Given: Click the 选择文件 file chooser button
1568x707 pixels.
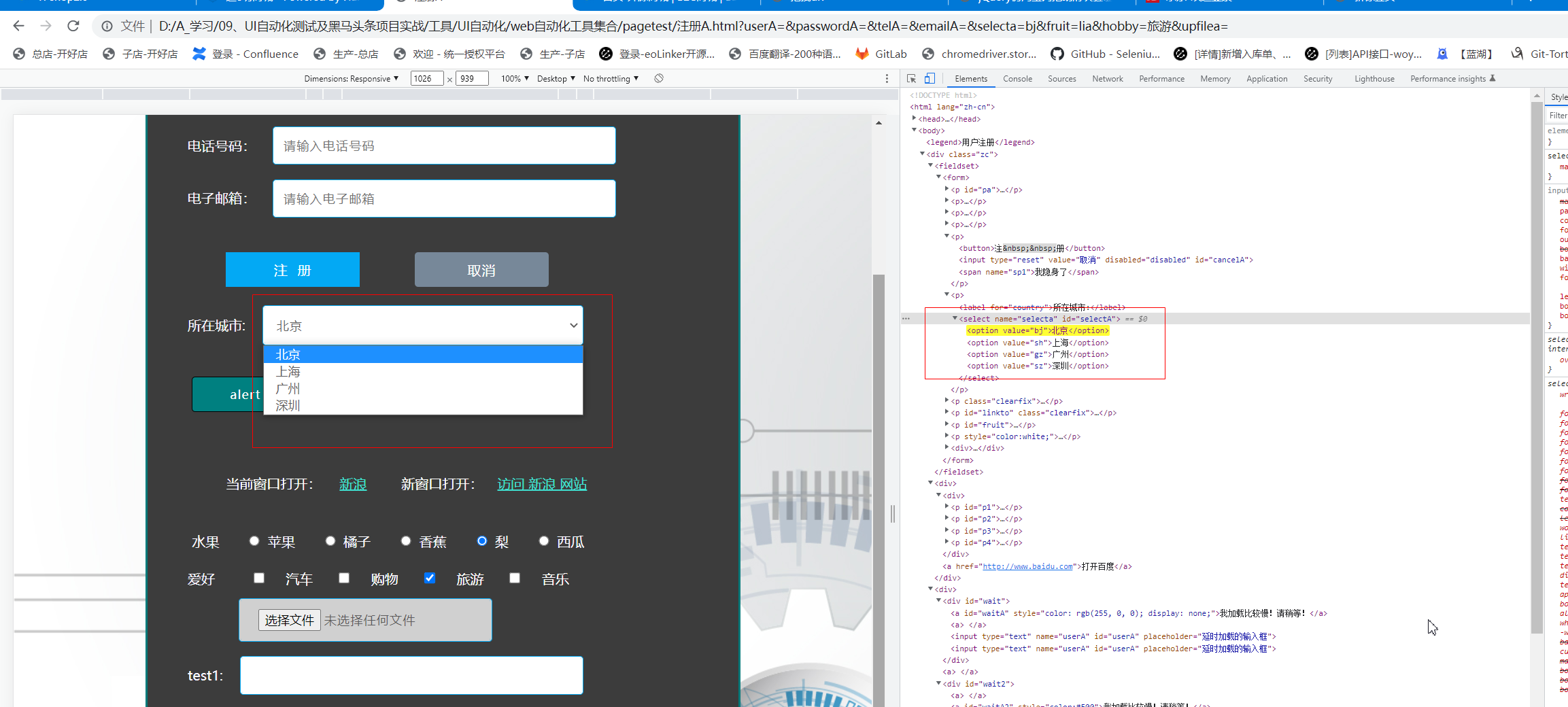Looking at the screenshot, I should [289, 620].
